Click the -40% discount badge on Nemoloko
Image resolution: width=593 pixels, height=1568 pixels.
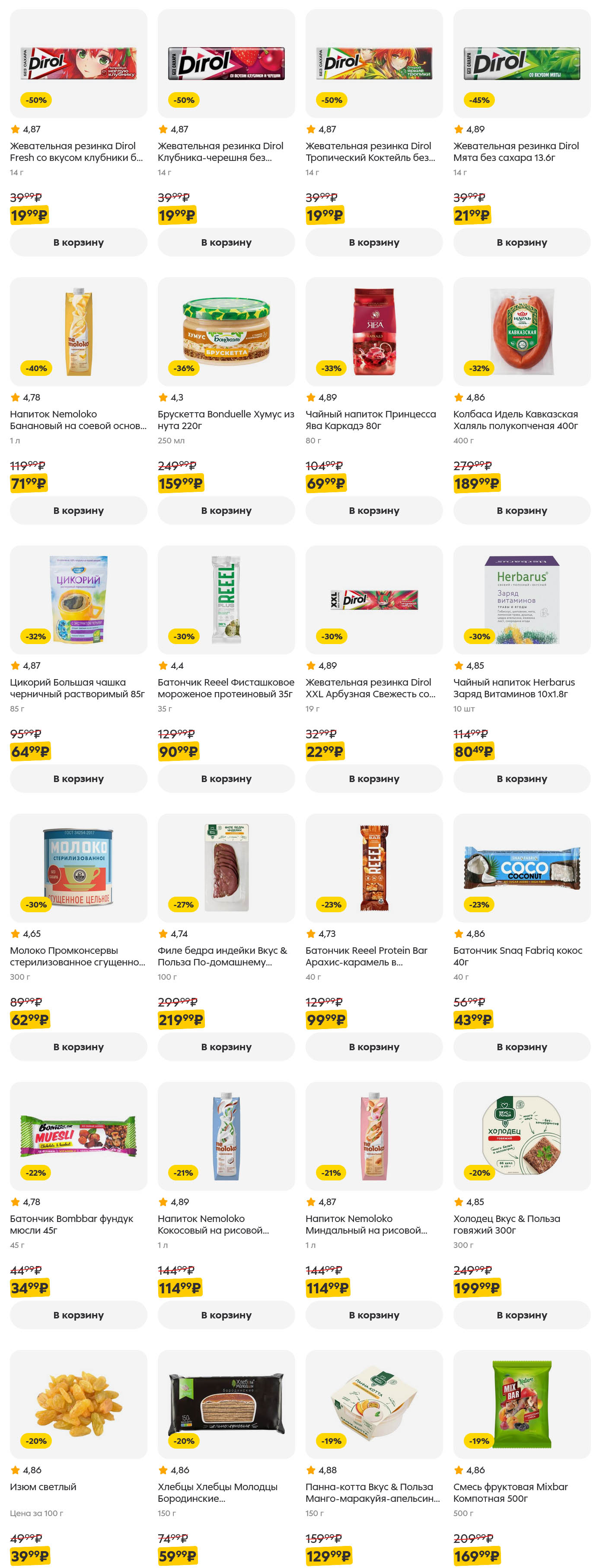coord(36,368)
